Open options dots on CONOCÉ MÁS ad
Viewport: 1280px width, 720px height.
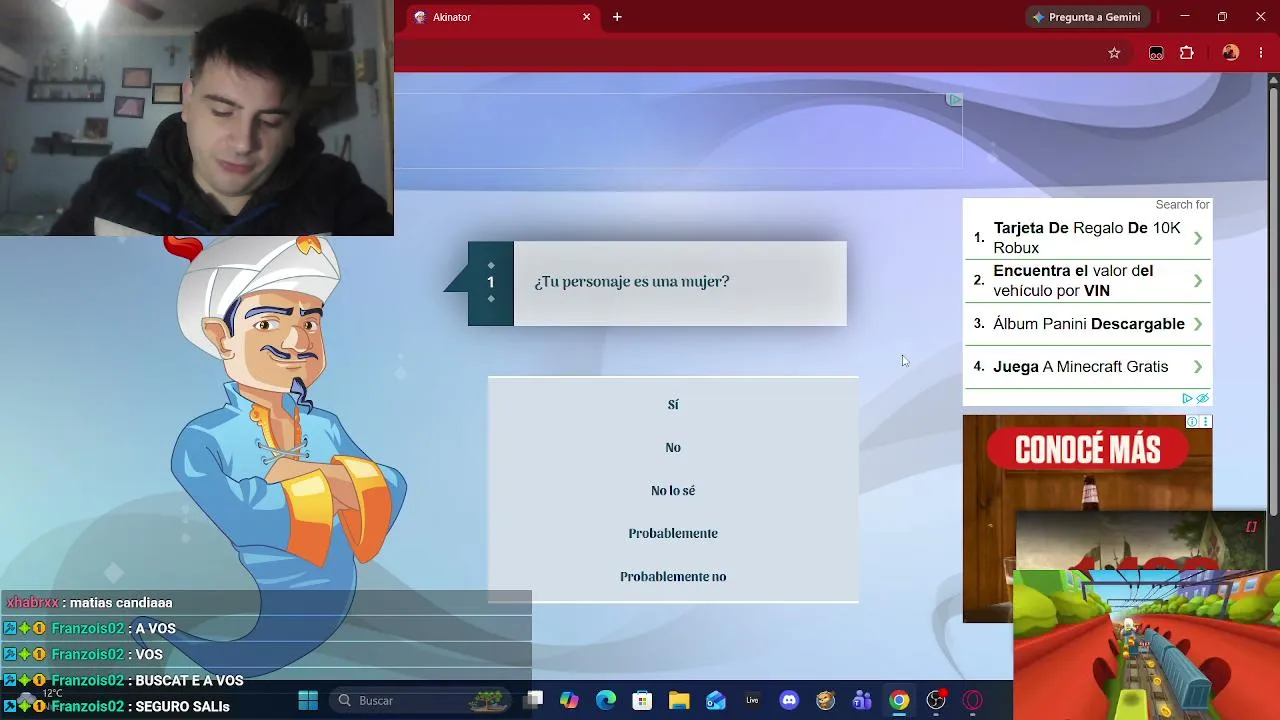coord(1206,422)
